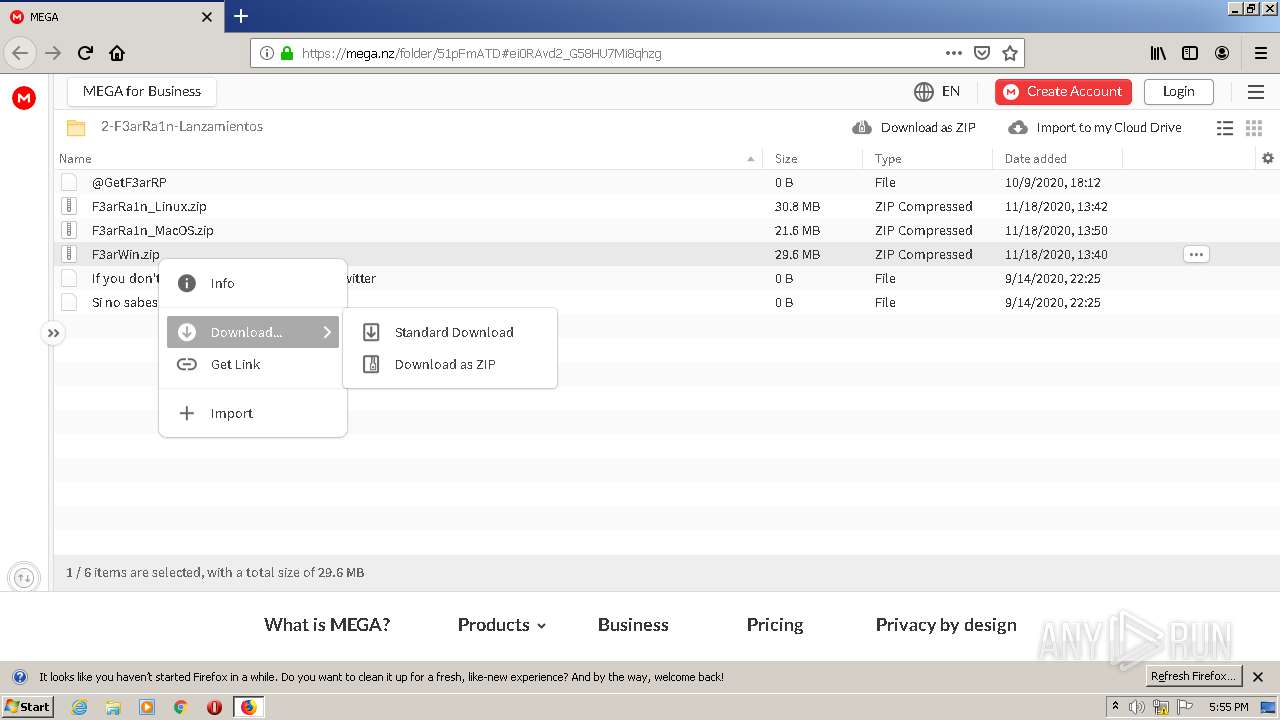
Task: Click the 2-F3arRa1n-Lanzamientos folder title
Action: click(x=182, y=127)
